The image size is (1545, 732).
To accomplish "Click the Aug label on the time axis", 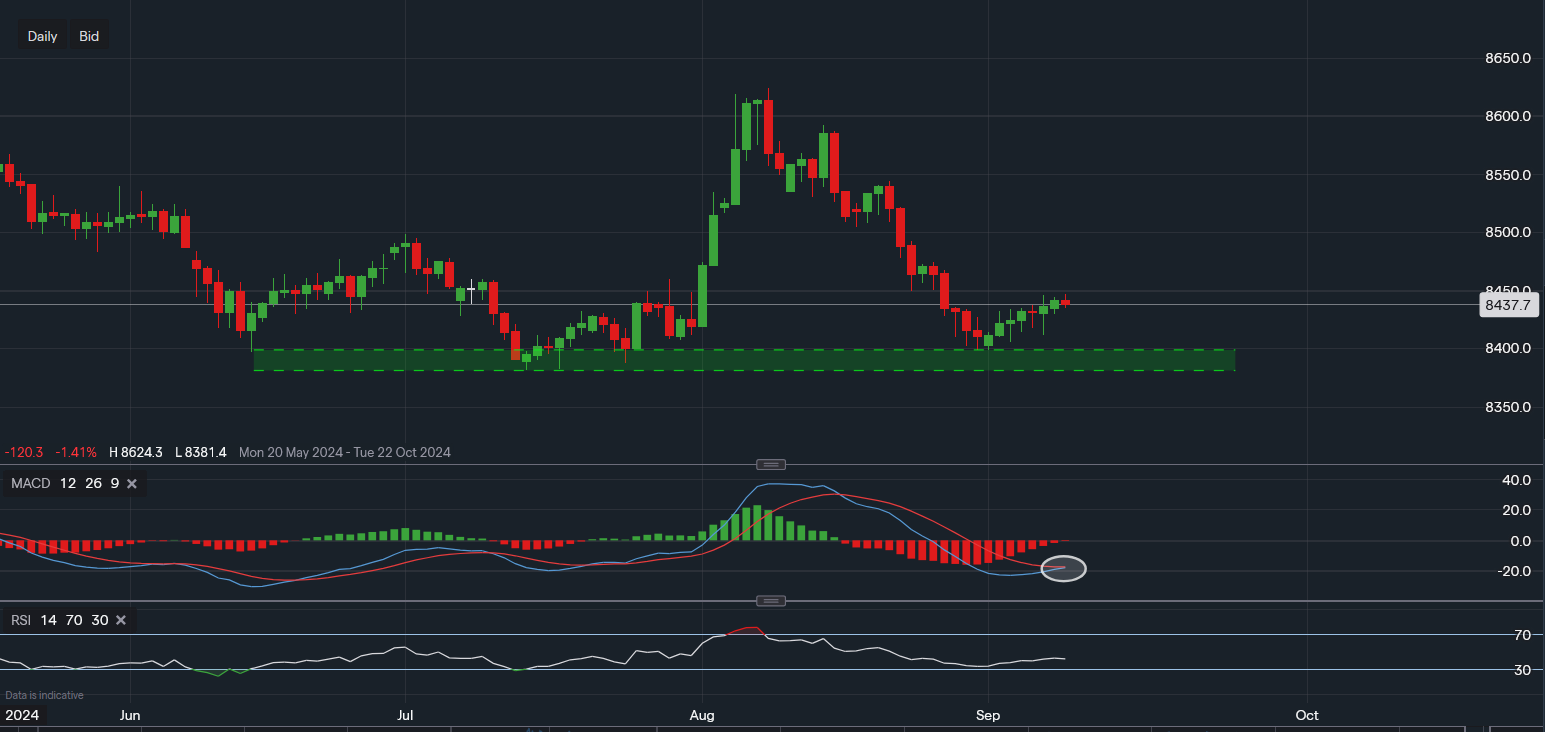I will (x=702, y=715).
